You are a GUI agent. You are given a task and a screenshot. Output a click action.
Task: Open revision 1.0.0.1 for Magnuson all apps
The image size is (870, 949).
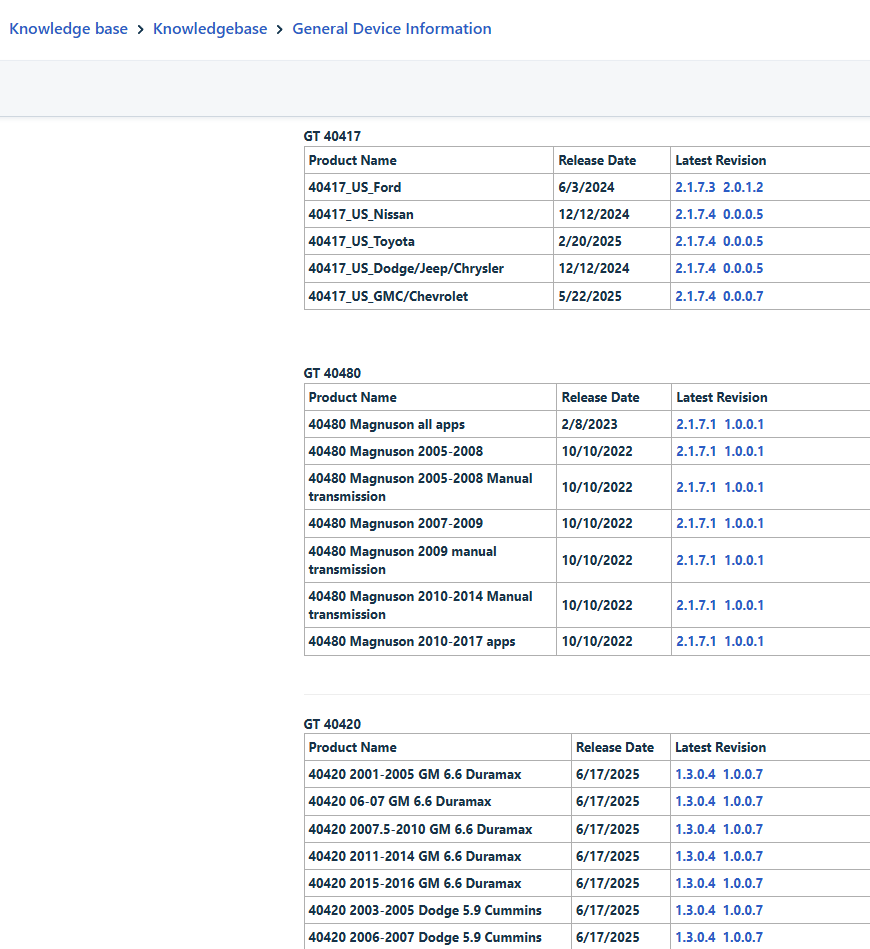(x=744, y=424)
